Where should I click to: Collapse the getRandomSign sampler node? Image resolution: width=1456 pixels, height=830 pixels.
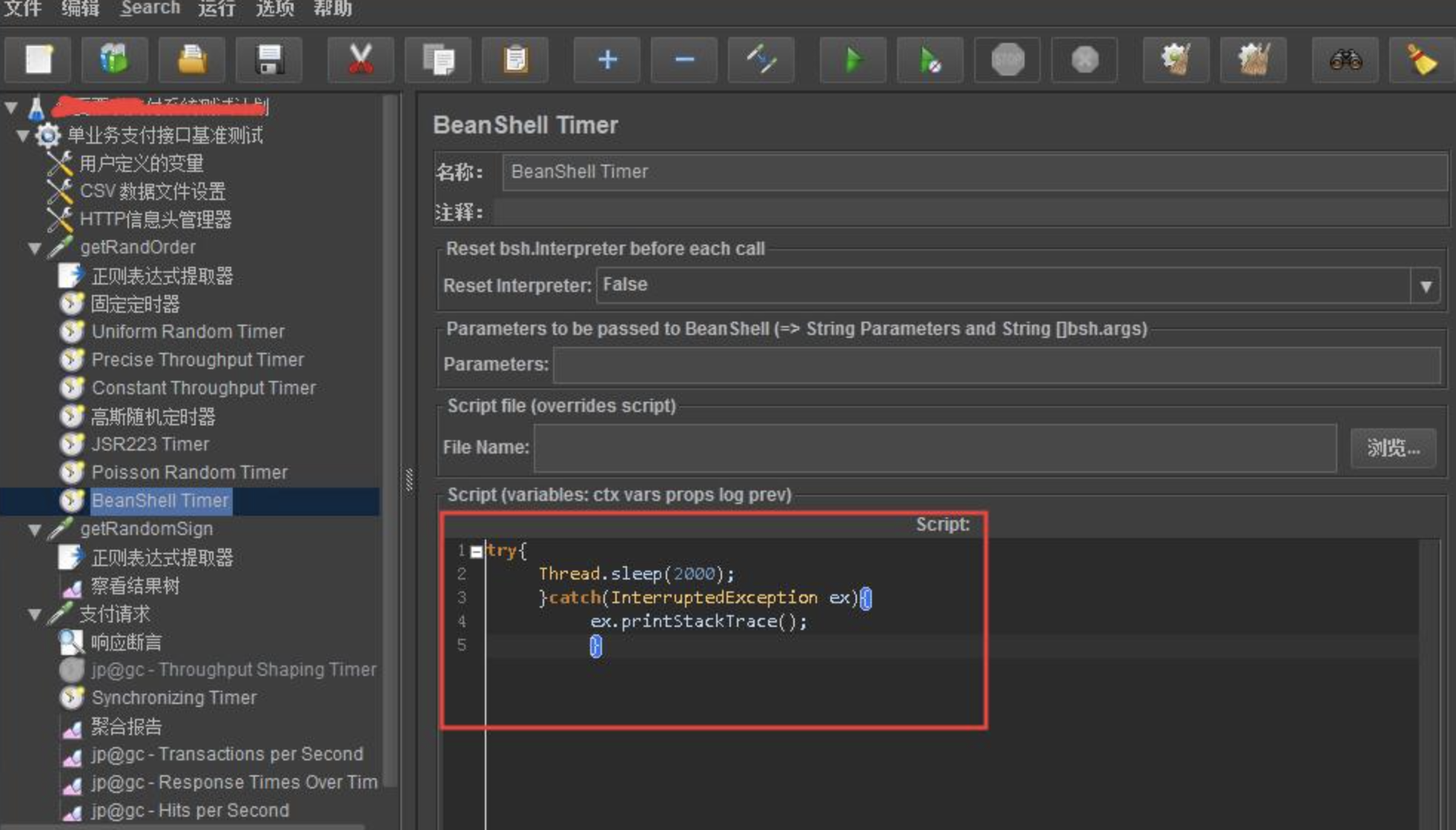35,529
